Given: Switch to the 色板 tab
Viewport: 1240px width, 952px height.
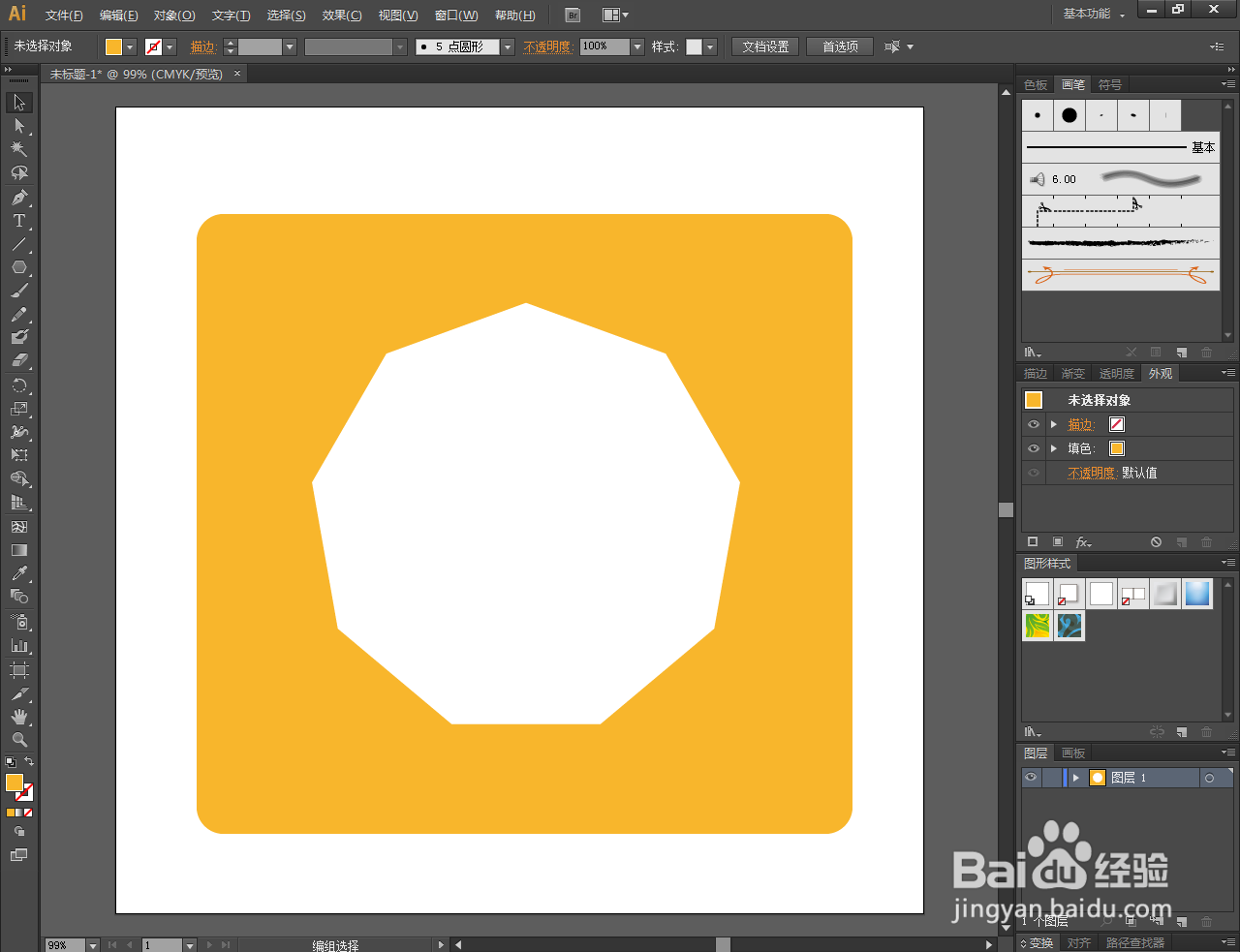Looking at the screenshot, I should point(1036,85).
